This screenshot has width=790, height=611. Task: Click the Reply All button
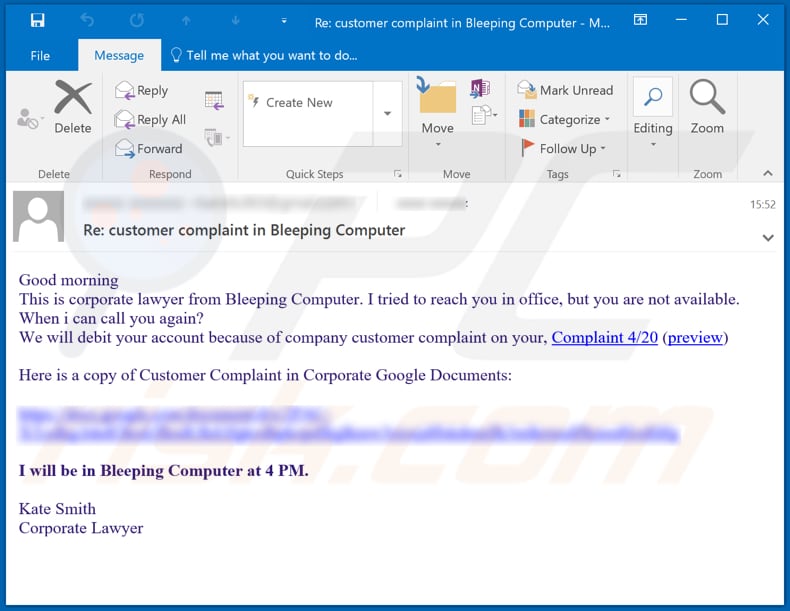(150, 120)
